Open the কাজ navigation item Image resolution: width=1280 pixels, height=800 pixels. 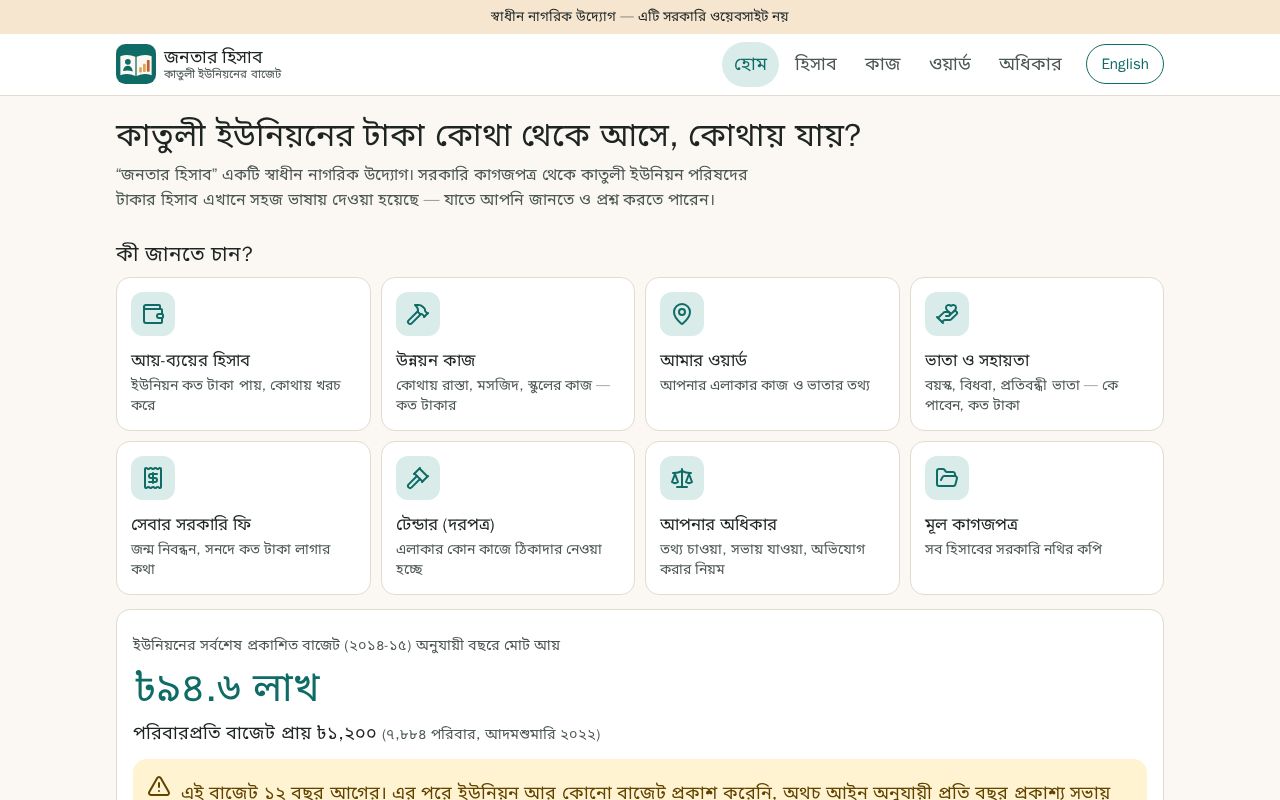click(883, 64)
